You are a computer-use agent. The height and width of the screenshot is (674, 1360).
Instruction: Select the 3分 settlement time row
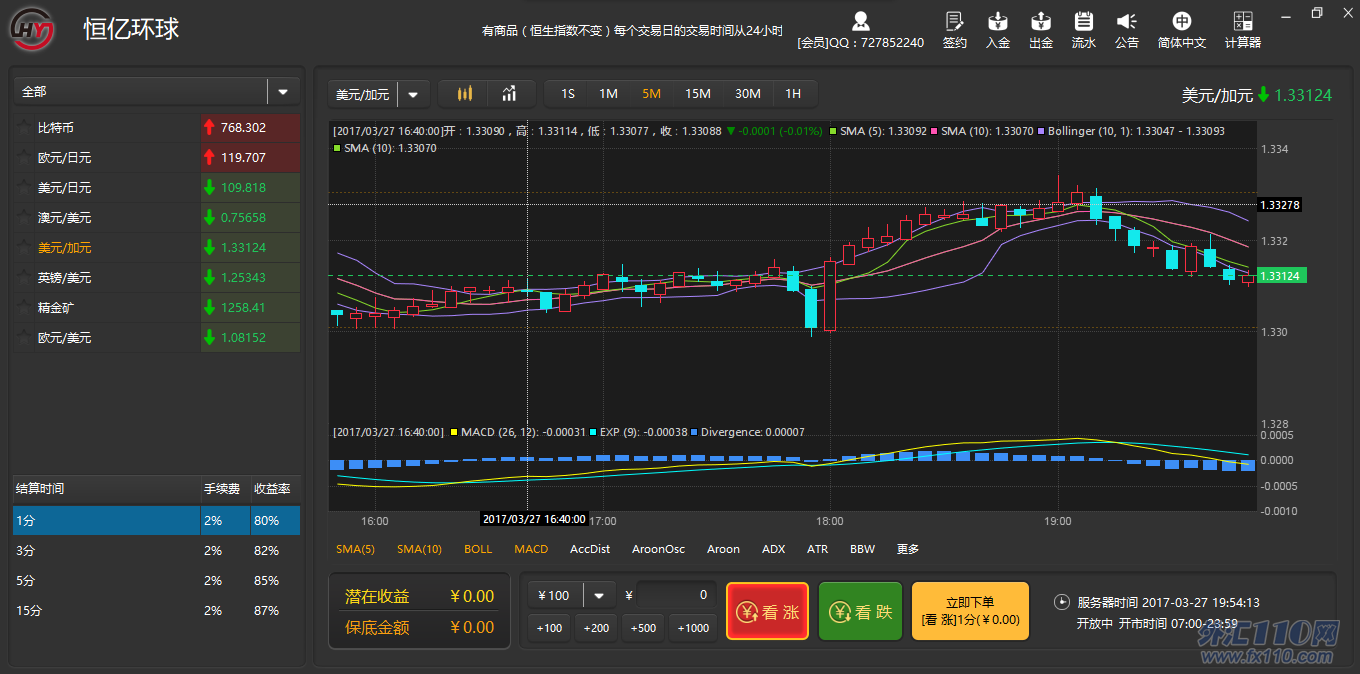click(156, 550)
